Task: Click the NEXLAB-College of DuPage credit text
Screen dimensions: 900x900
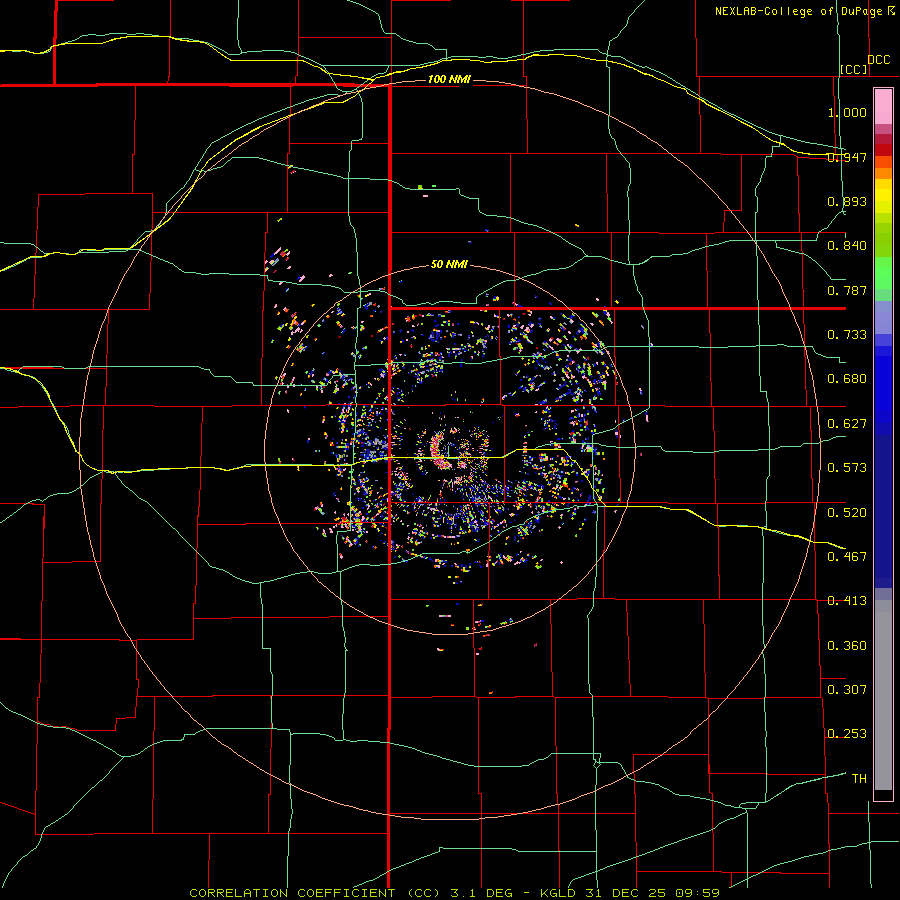Action: click(798, 11)
